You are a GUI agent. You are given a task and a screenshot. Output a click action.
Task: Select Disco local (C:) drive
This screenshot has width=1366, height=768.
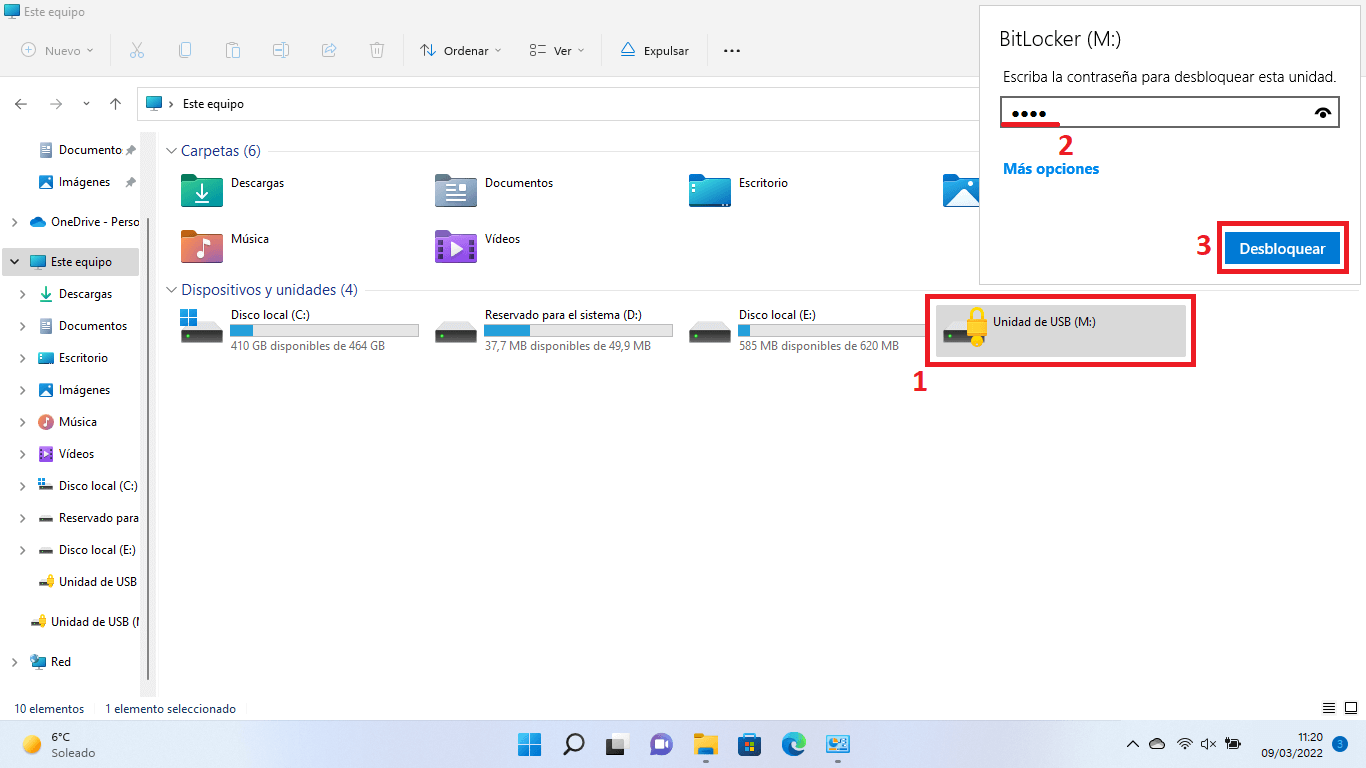click(x=299, y=330)
